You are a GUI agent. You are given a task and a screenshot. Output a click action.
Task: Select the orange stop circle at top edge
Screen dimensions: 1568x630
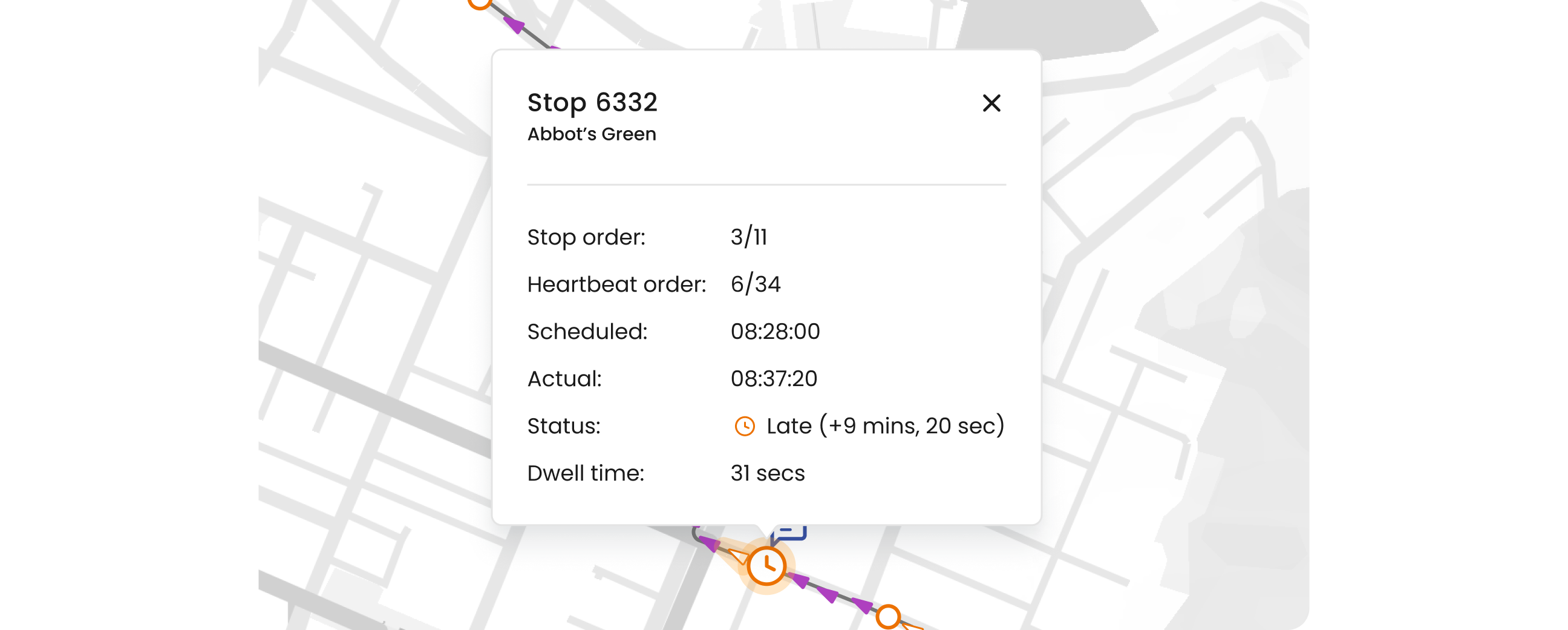click(x=480, y=2)
